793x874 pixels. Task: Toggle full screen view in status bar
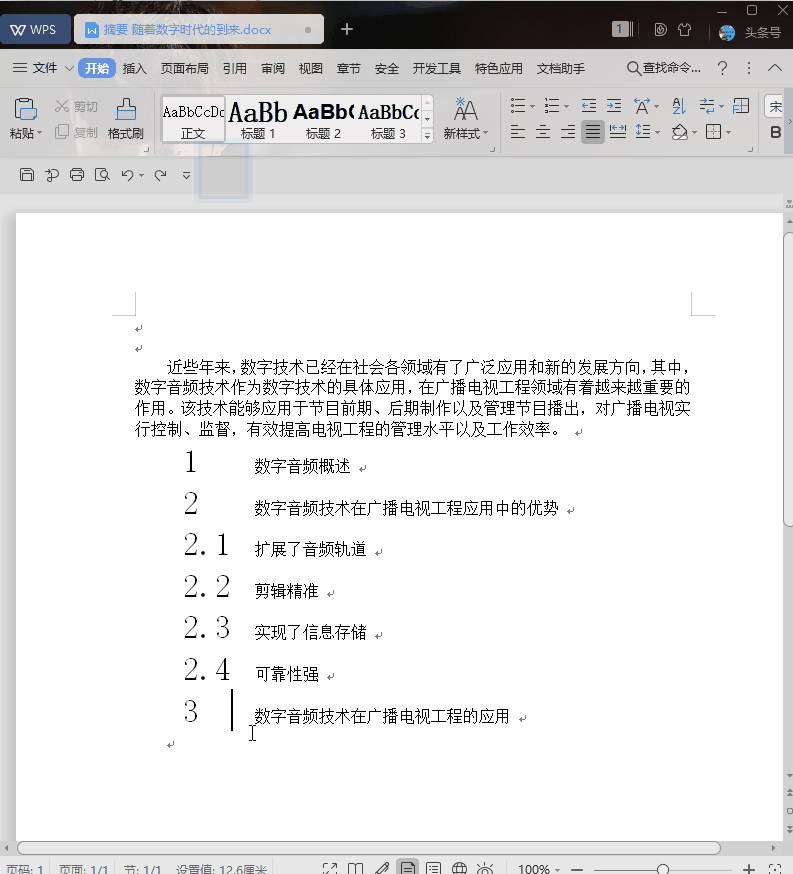[330, 868]
